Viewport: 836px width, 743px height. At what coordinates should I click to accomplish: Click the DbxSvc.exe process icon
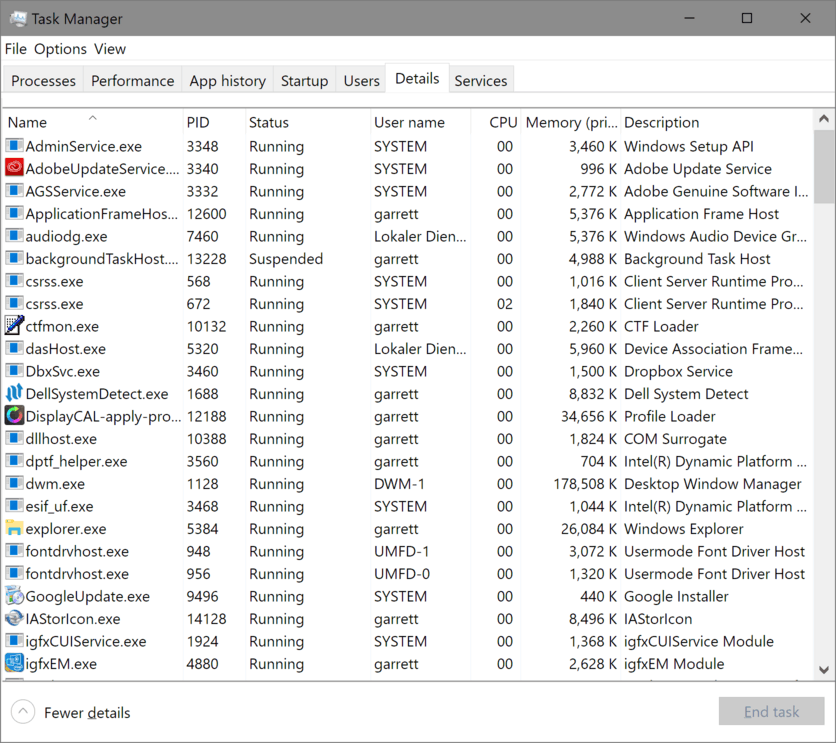pos(14,370)
